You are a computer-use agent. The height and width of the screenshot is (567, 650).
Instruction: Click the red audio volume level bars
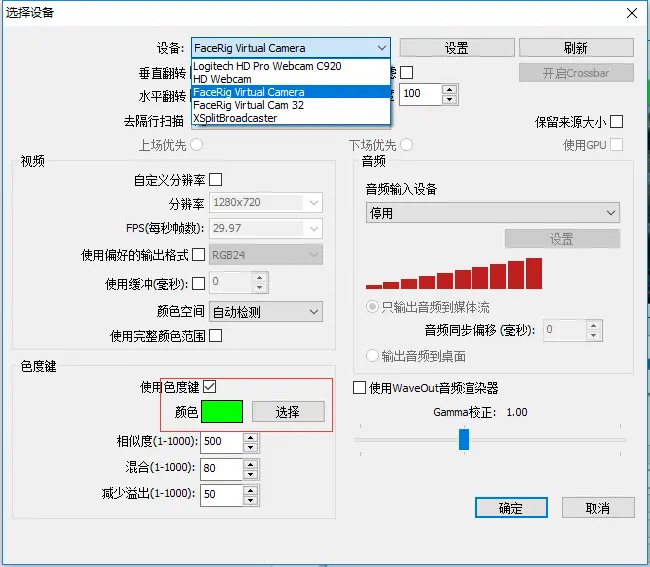pyautogui.click(x=454, y=274)
